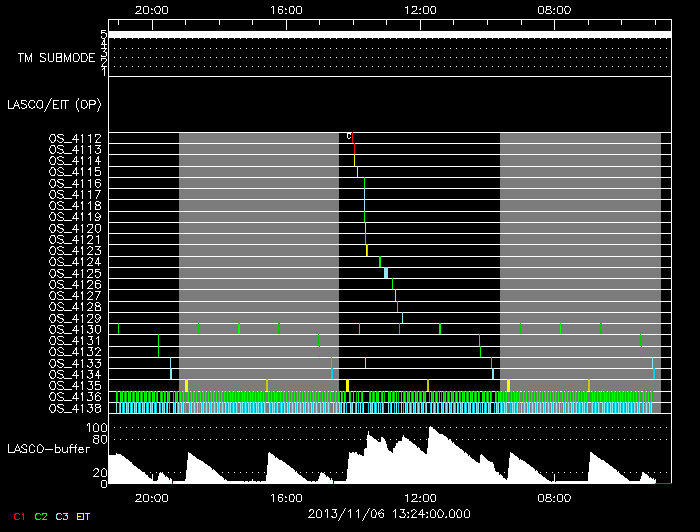Select the OS_4130 label
This screenshot has height=532, width=700.
coord(75,330)
